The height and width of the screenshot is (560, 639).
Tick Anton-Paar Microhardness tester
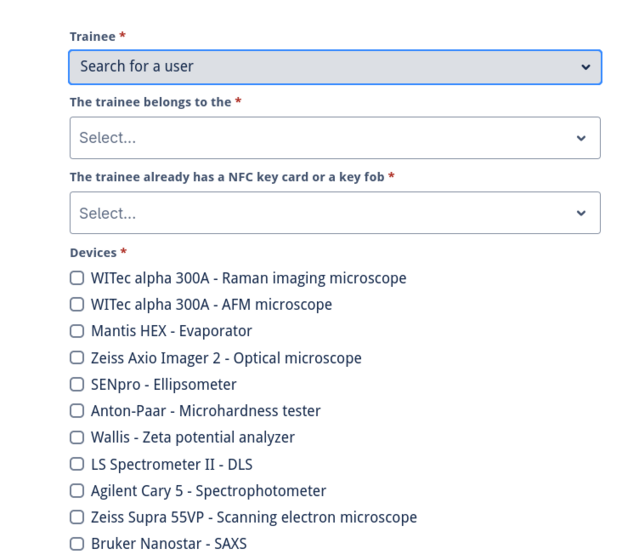(77, 411)
